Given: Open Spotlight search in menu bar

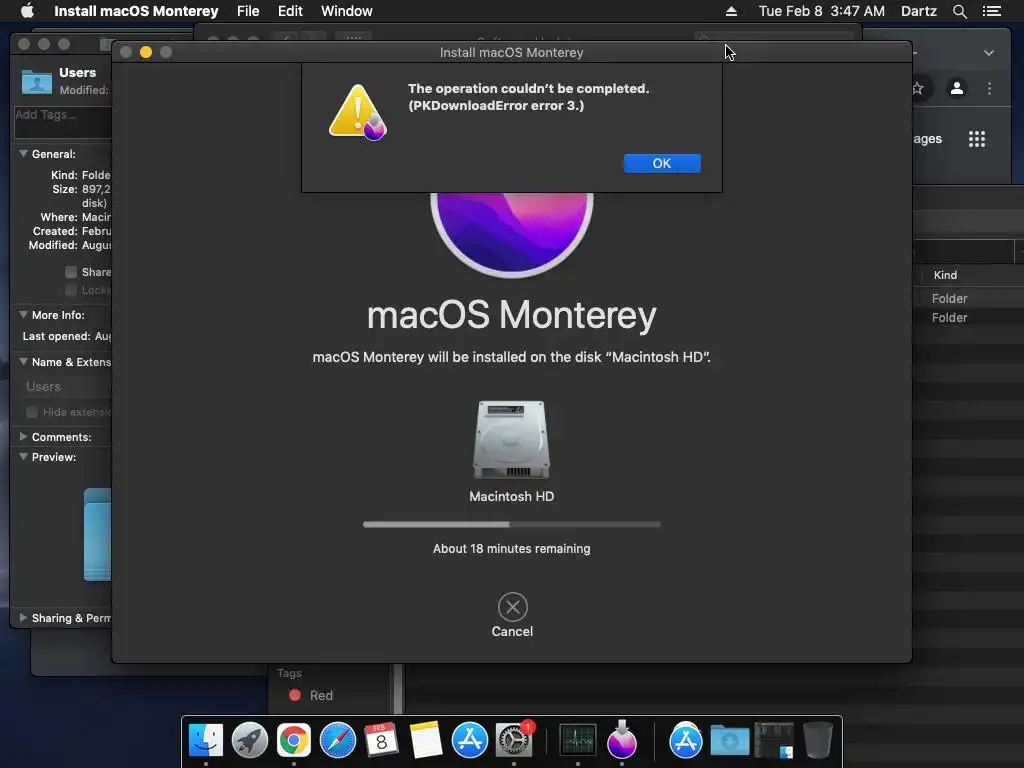Looking at the screenshot, I should click(959, 11).
